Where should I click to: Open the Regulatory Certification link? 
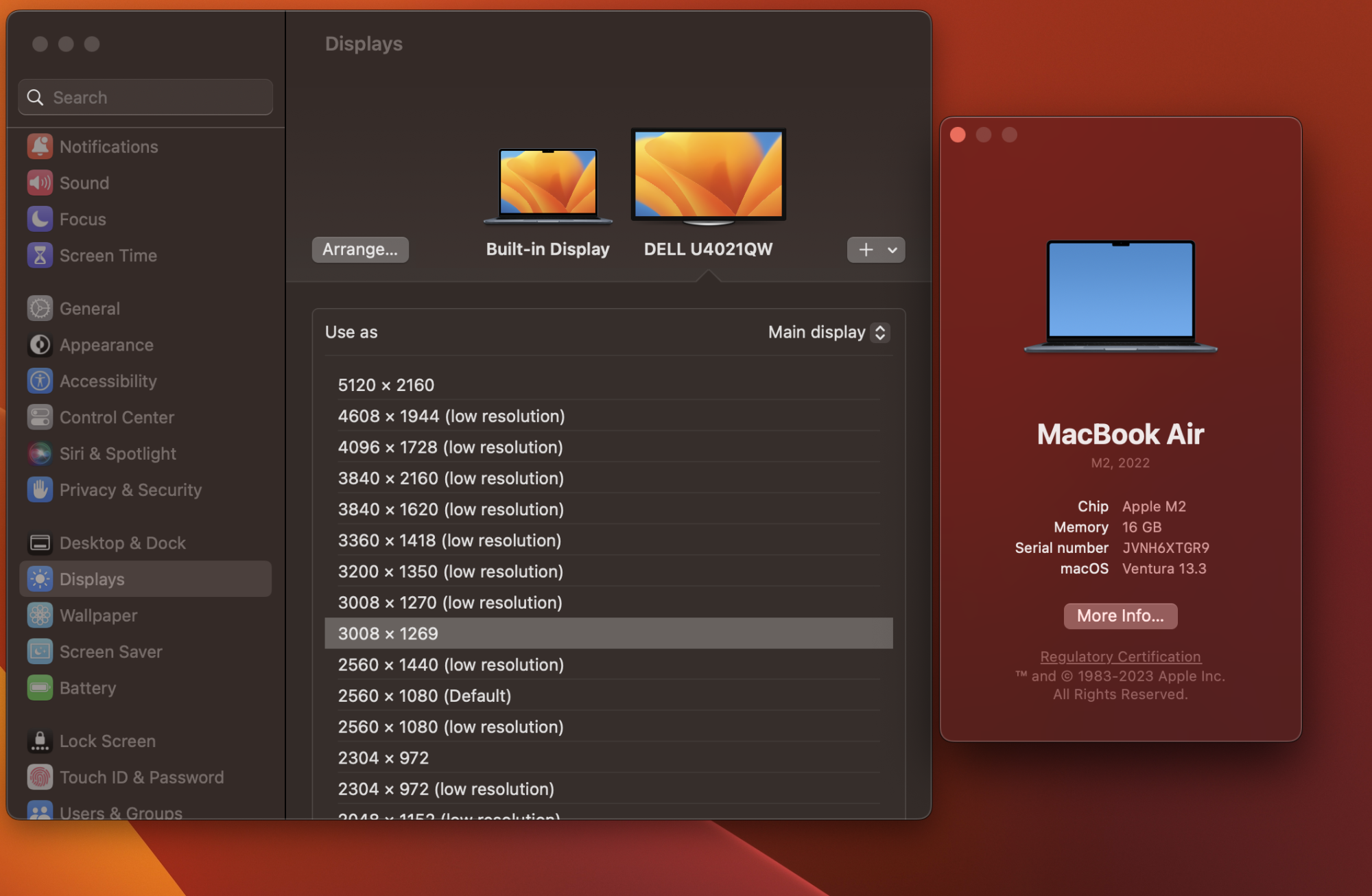point(1120,657)
